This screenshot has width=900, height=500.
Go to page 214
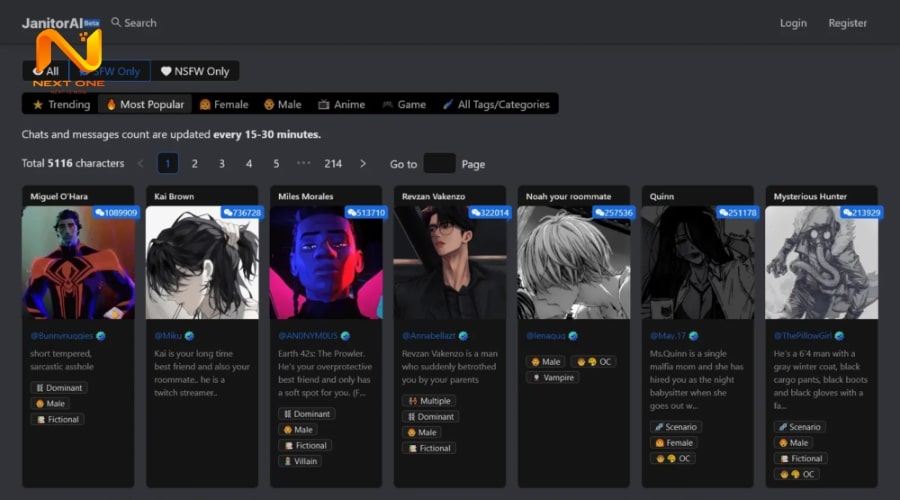point(333,163)
